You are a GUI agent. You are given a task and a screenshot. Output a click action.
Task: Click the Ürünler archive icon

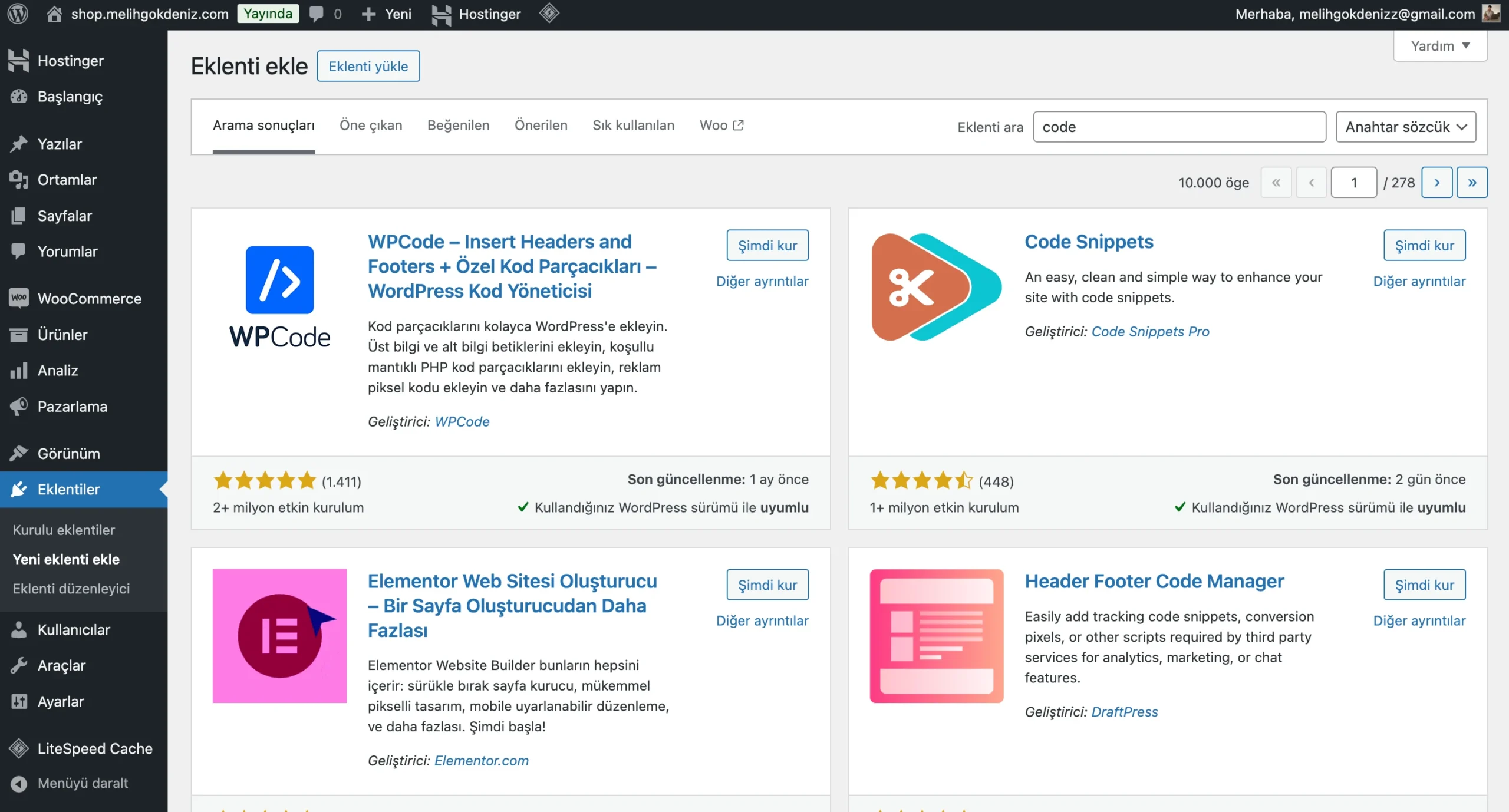pyautogui.click(x=19, y=335)
